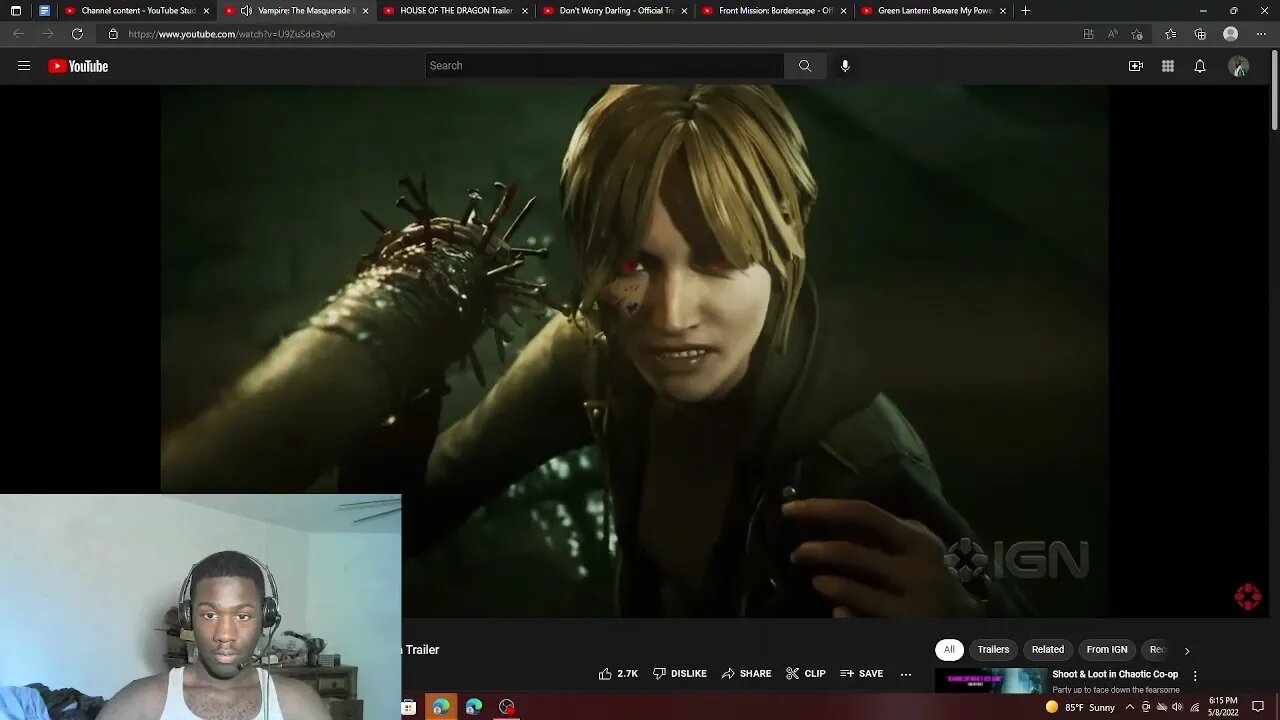Click the first Edge icon in taskbar

coord(441,707)
